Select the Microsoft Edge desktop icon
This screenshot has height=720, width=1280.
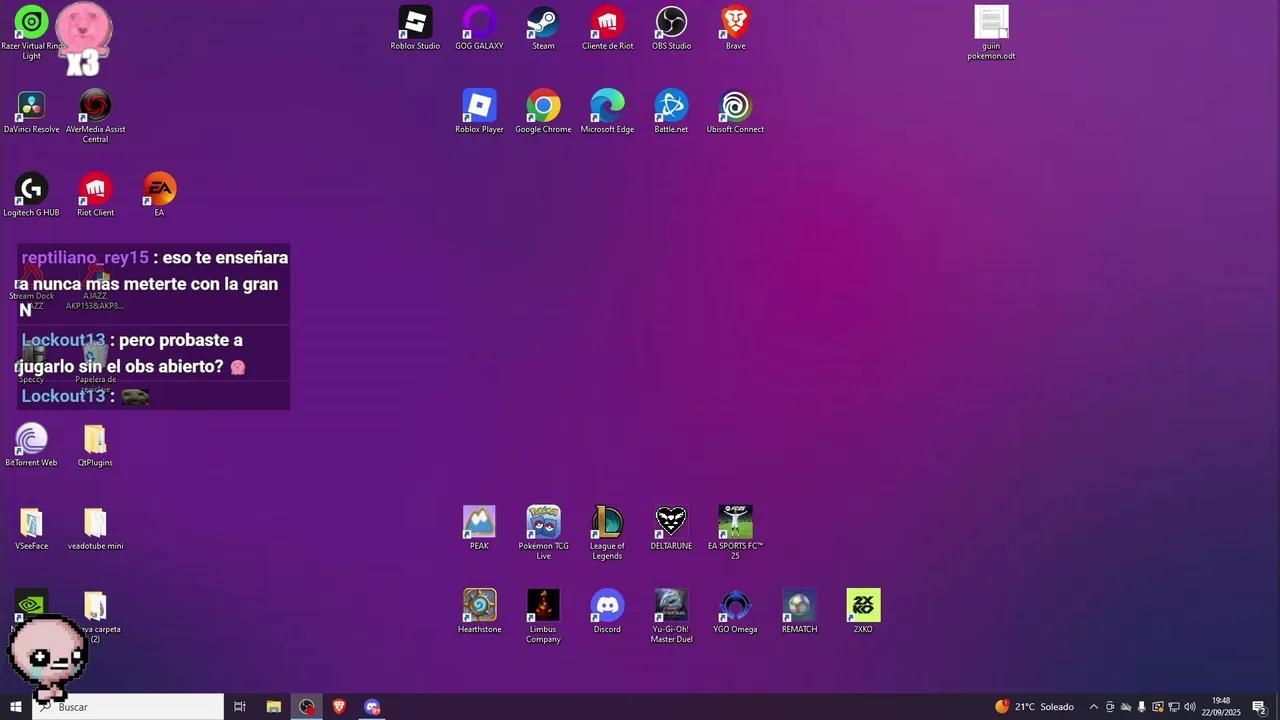click(607, 112)
